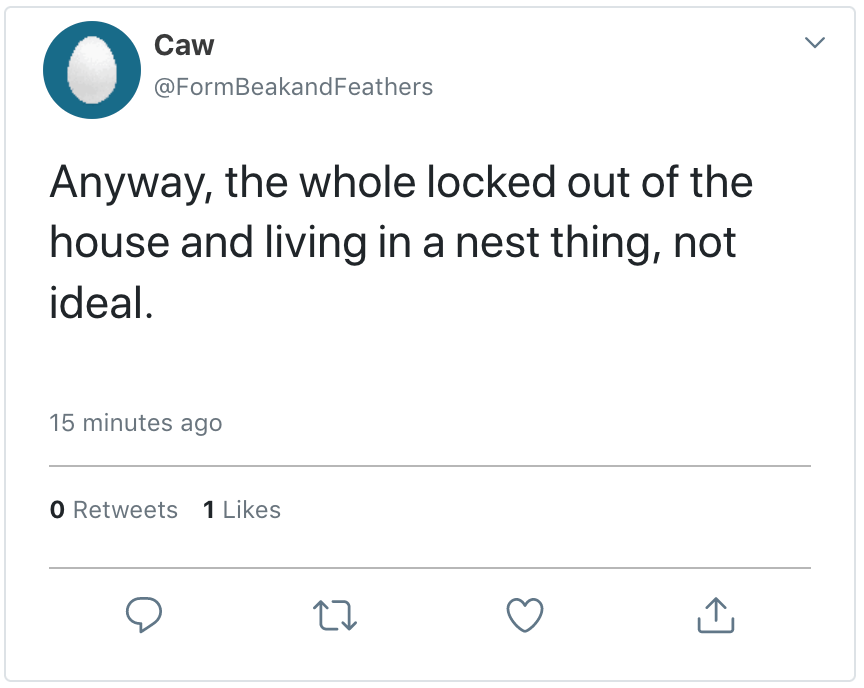The width and height of the screenshot is (864, 688).
Task: Open the share tweet icon
Action: coord(715,614)
